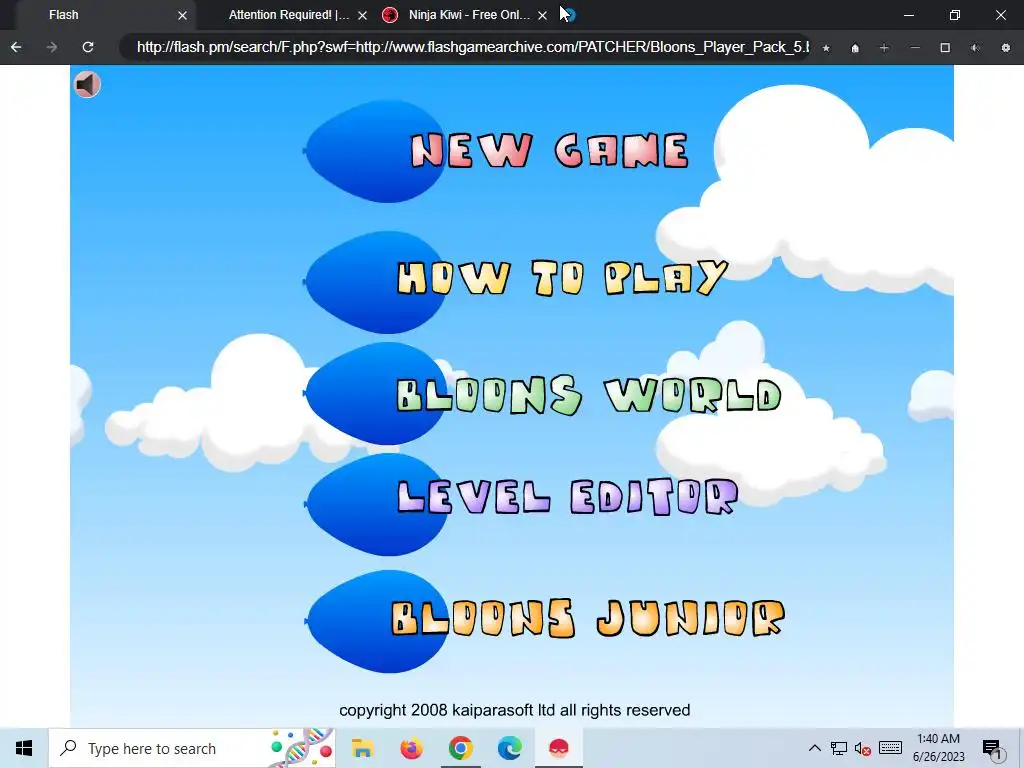
Task: Open Bloons World
Action: click(x=588, y=395)
